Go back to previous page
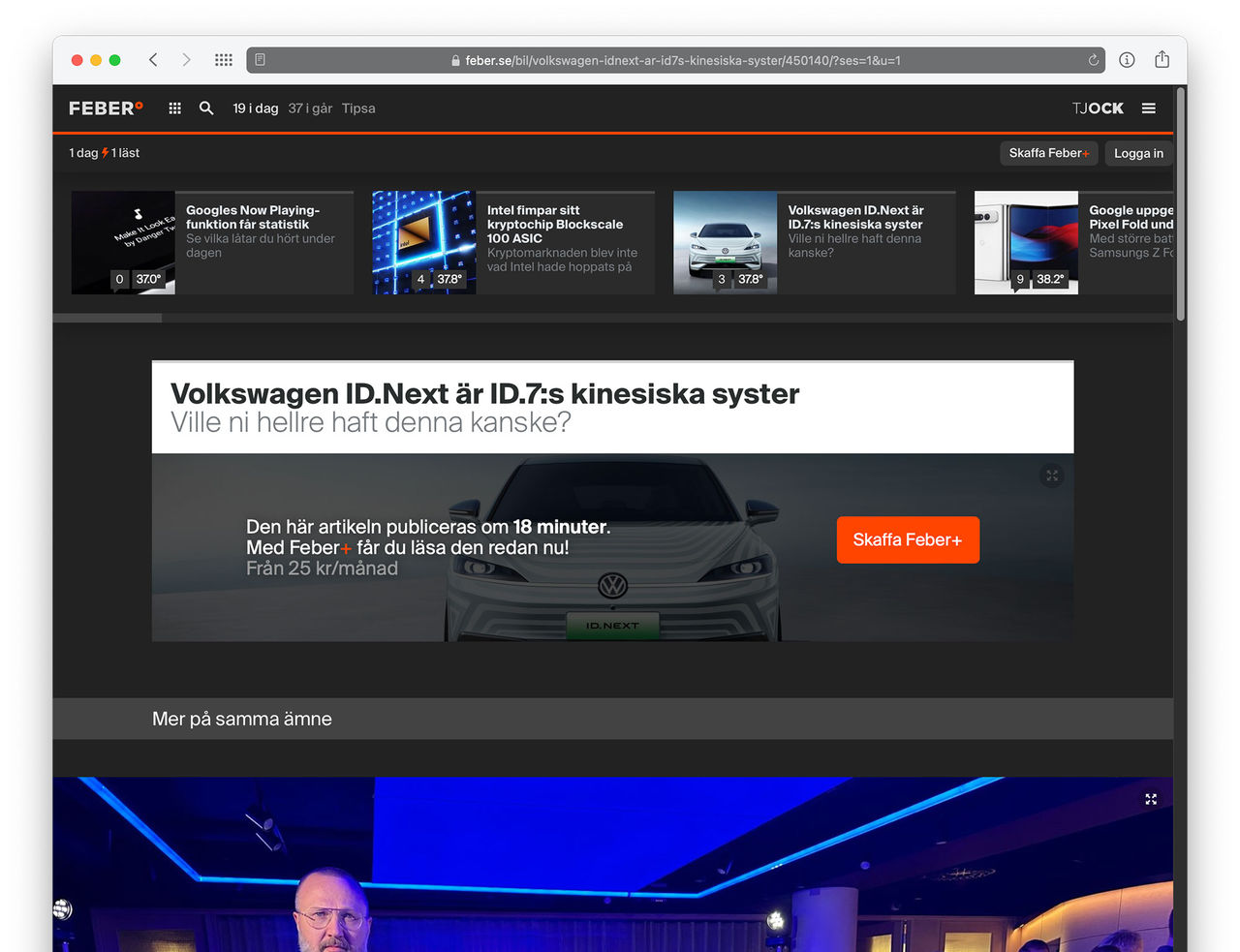This screenshot has height=952, width=1240. tap(153, 60)
